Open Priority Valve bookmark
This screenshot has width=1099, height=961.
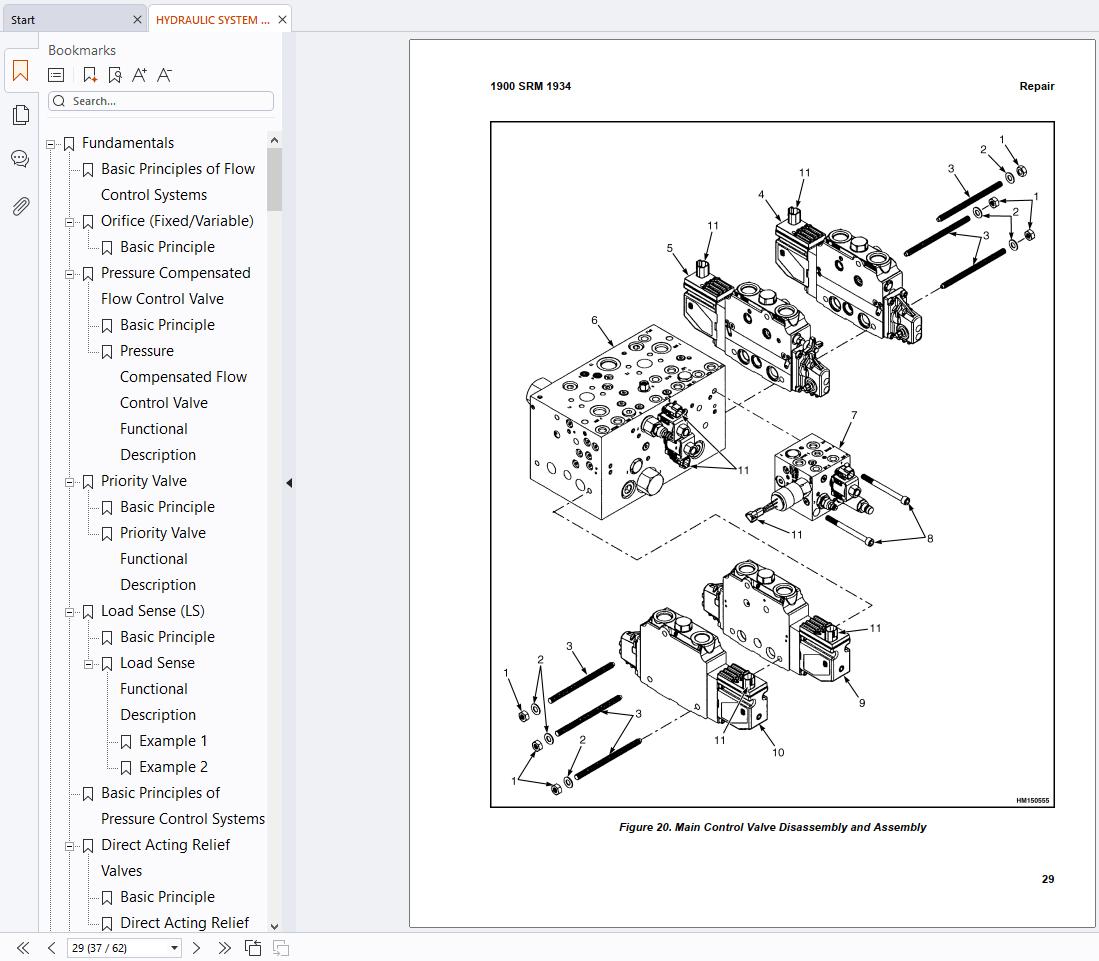pos(144,481)
